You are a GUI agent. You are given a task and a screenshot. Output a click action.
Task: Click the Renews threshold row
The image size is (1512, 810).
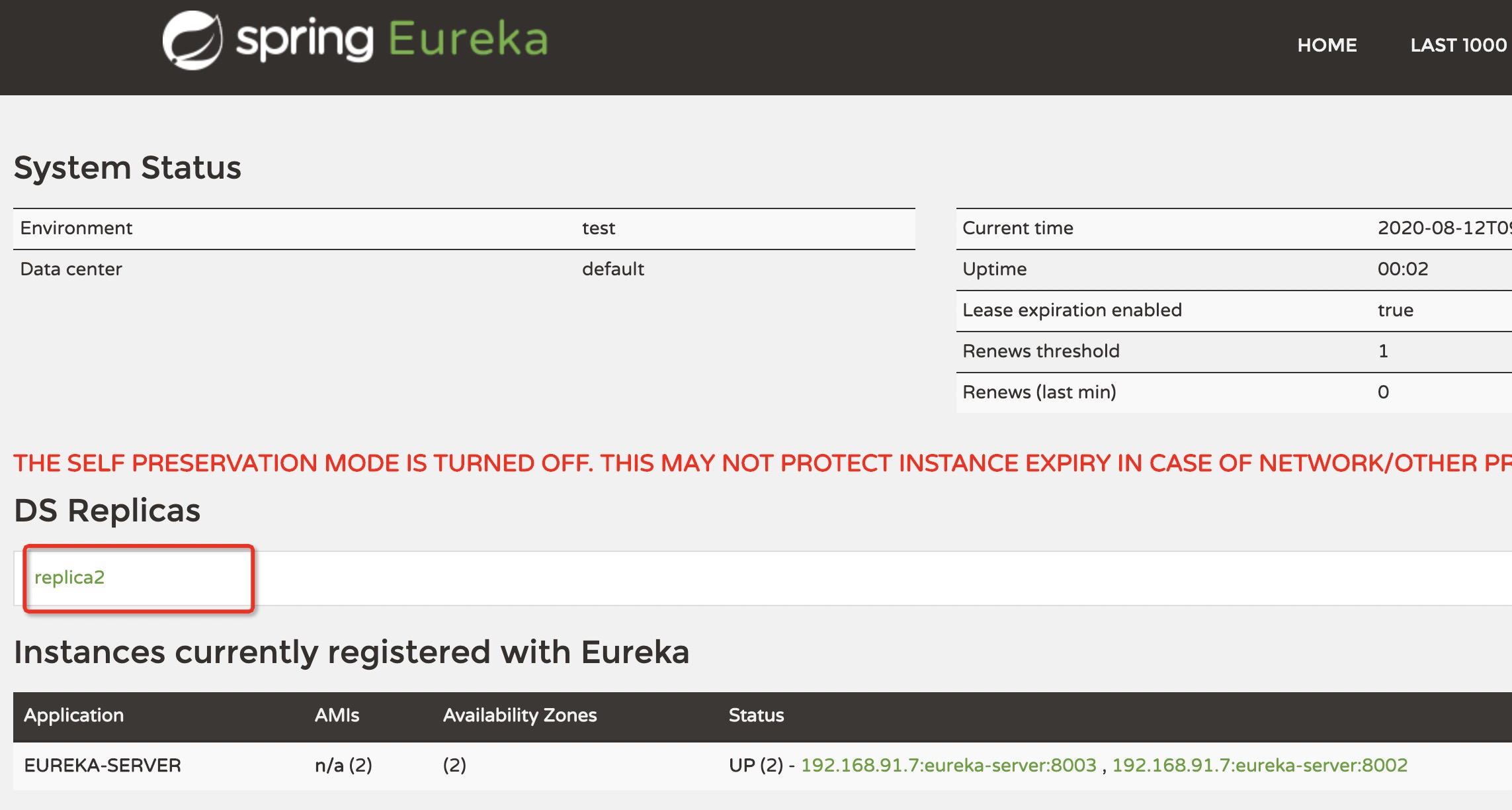pyautogui.click(x=1040, y=351)
